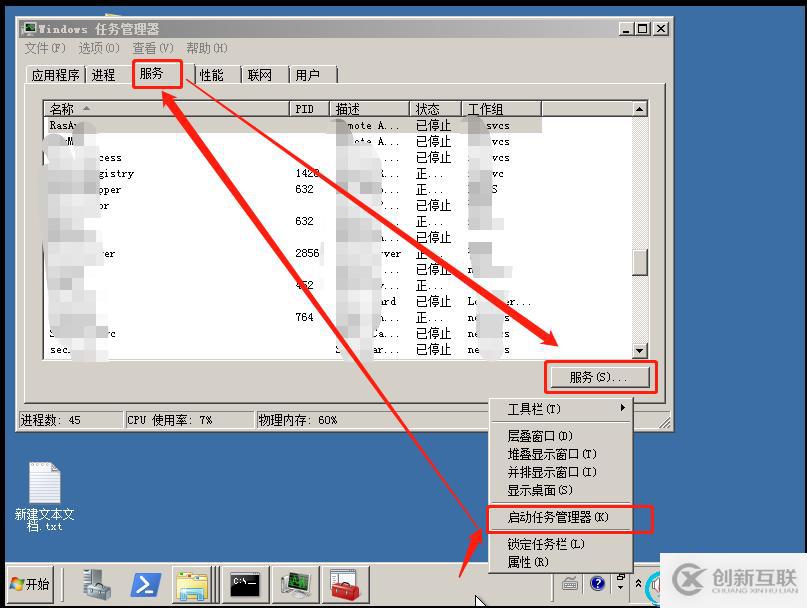The width and height of the screenshot is (807, 608).
Task: Choose 堆叠显示窗口(T) from the context menu
Action: 560,454
